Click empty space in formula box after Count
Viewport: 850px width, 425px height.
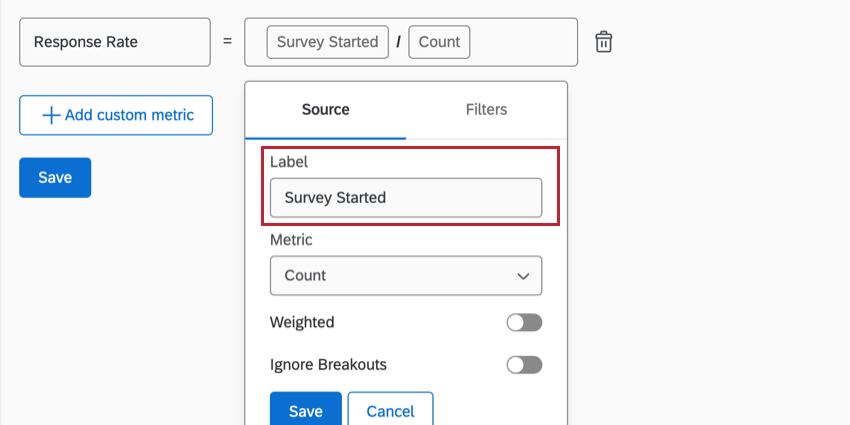[x=520, y=42]
